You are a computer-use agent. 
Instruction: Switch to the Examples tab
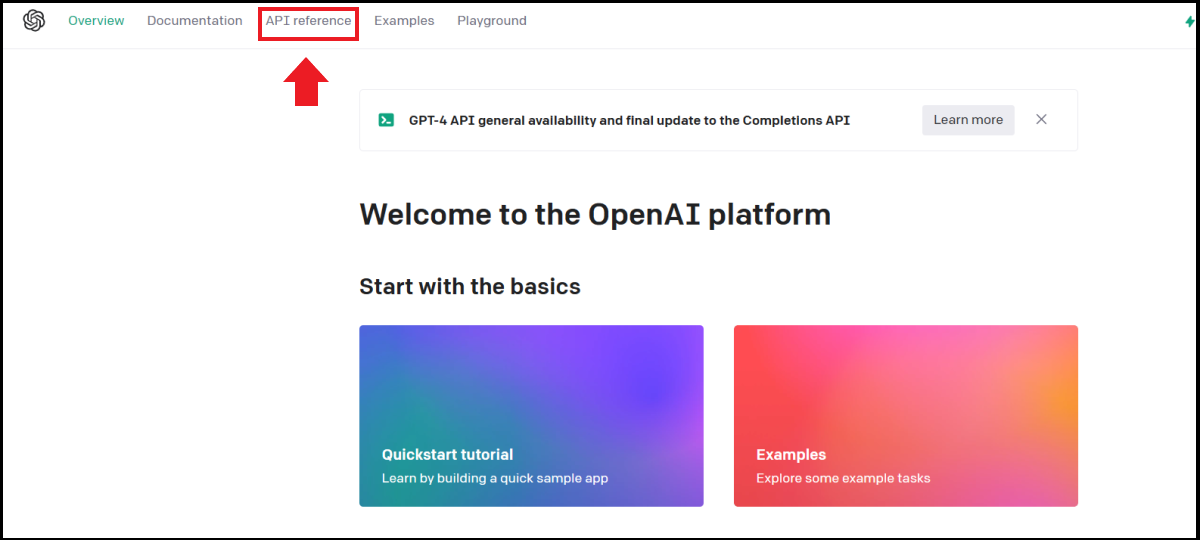pyautogui.click(x=404, y=21)
